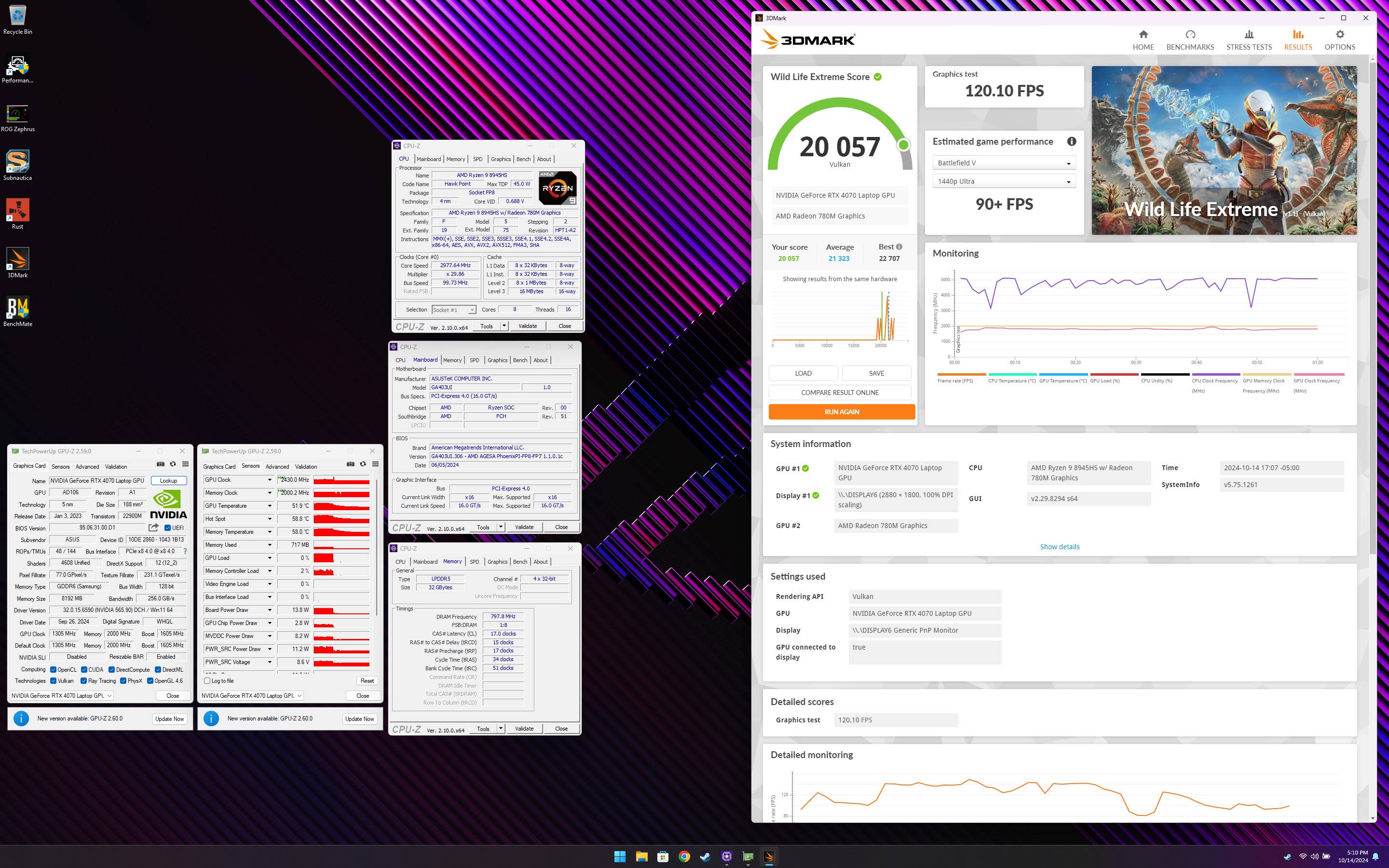The image size is (1389, 868).
Task: Click the Bus Interface question mark
Action: point(185,551)
